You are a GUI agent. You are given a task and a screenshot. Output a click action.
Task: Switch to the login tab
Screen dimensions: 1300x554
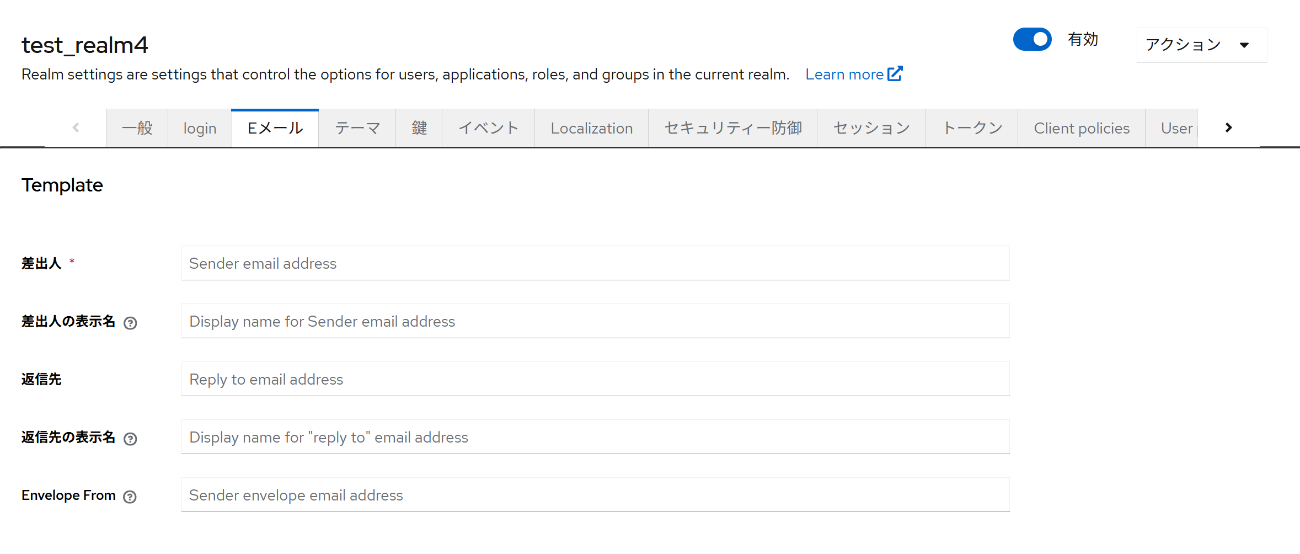(x=200, y=128)
